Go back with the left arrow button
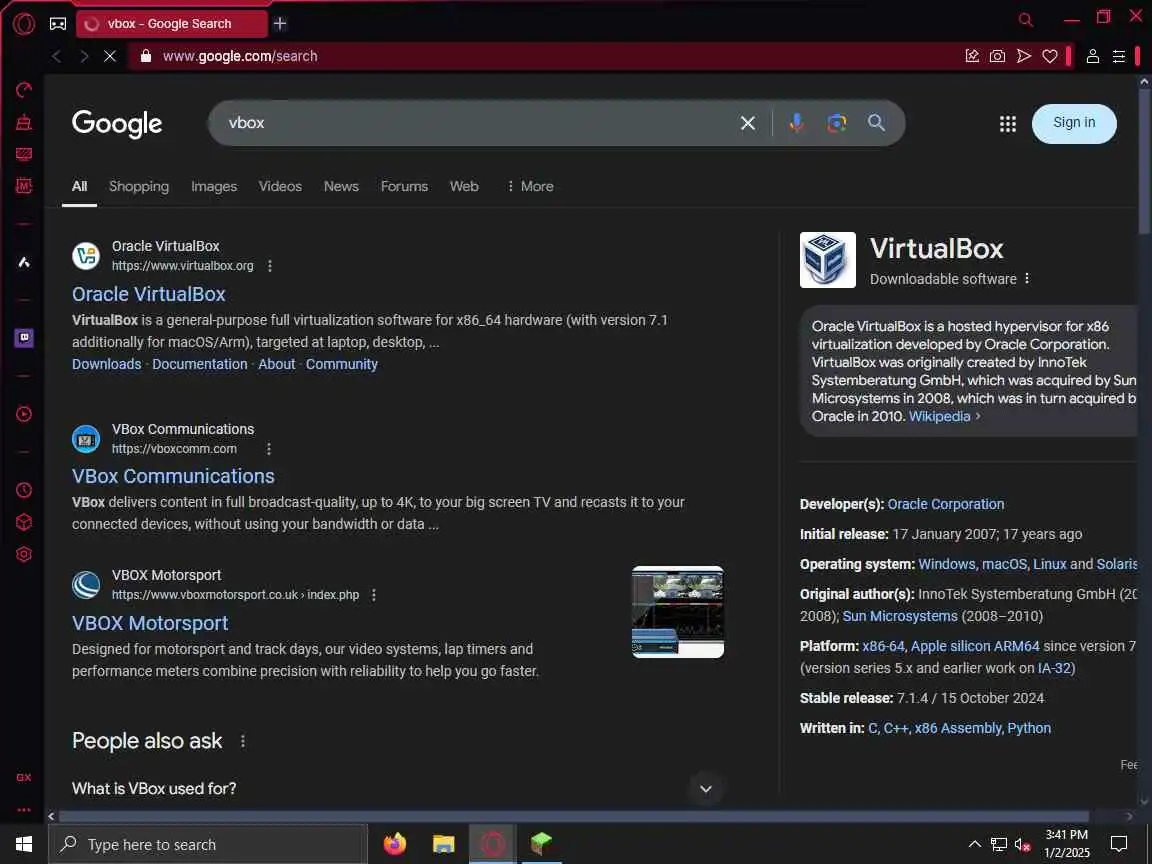The image size is (1152, 864). pos(57,56)
